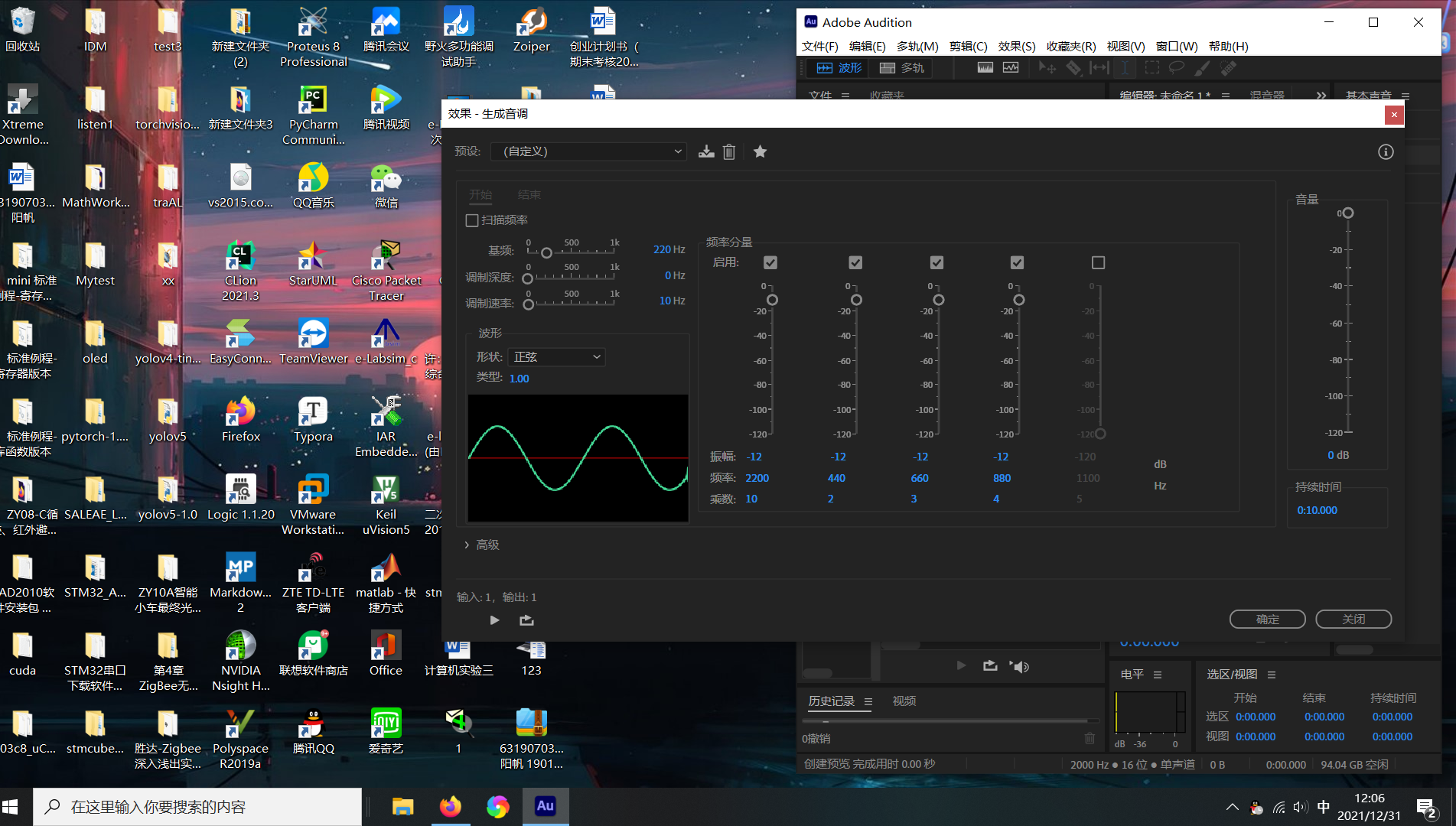This screenshot has height=826, width=1456.
Task: Show the spectral frequency display in the Audition toolbar
Action: [985, 68]
